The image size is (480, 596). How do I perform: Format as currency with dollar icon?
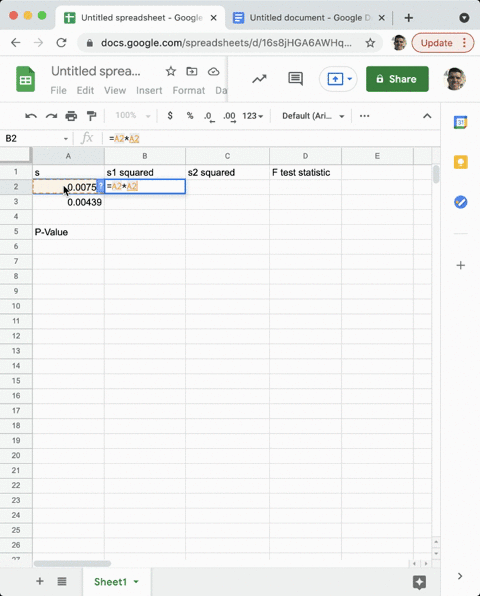coord(170,116)
